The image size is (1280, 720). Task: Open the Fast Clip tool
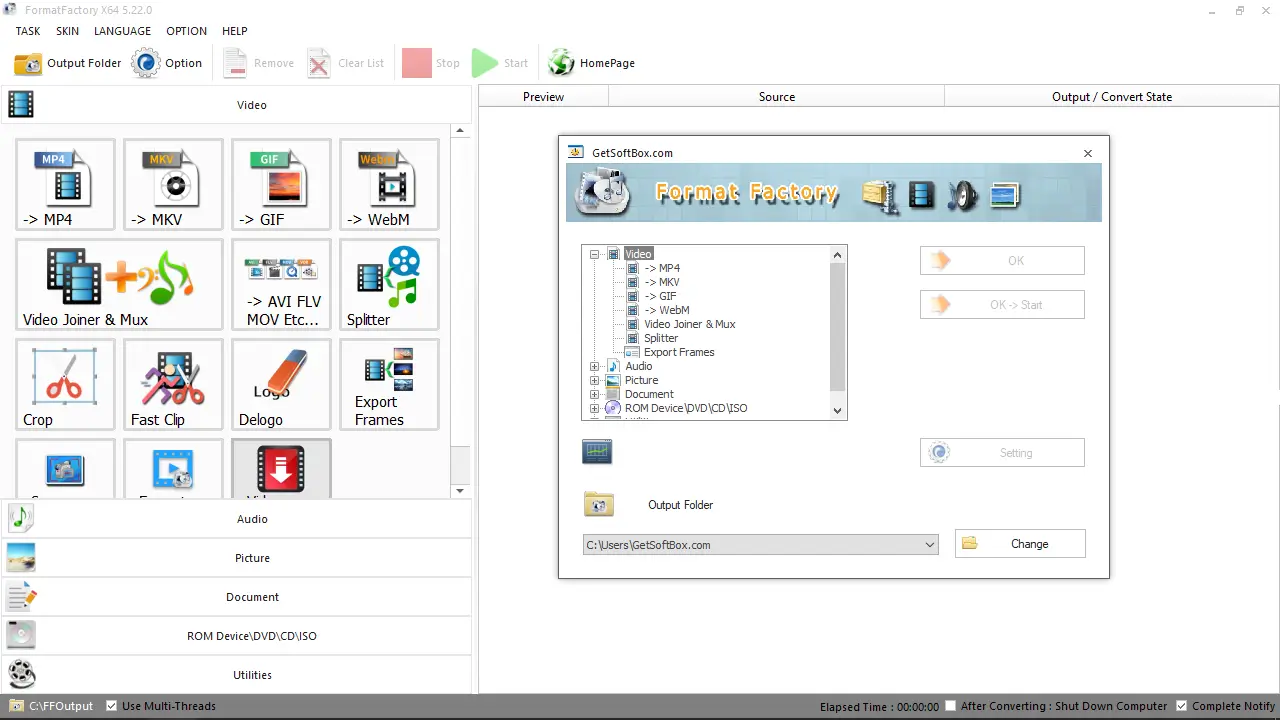(174, 385)
